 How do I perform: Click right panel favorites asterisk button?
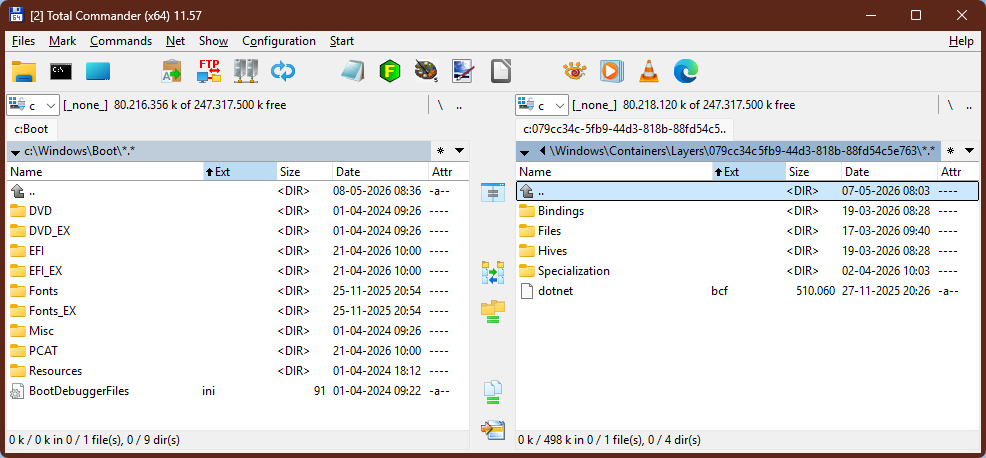(950, 150)
